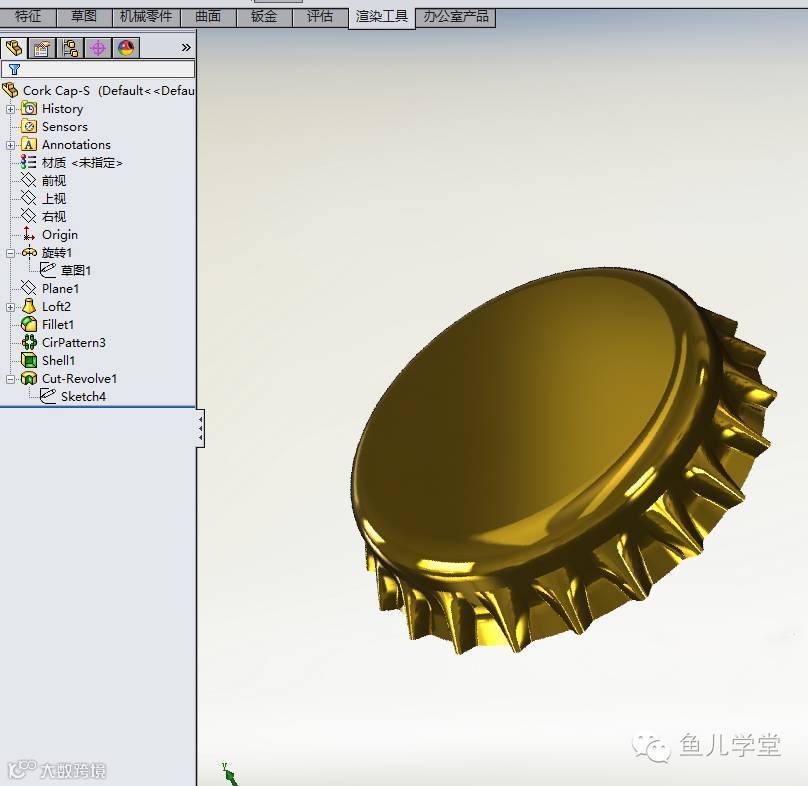Click the 上视 plane icon

[x=28, y=198]
